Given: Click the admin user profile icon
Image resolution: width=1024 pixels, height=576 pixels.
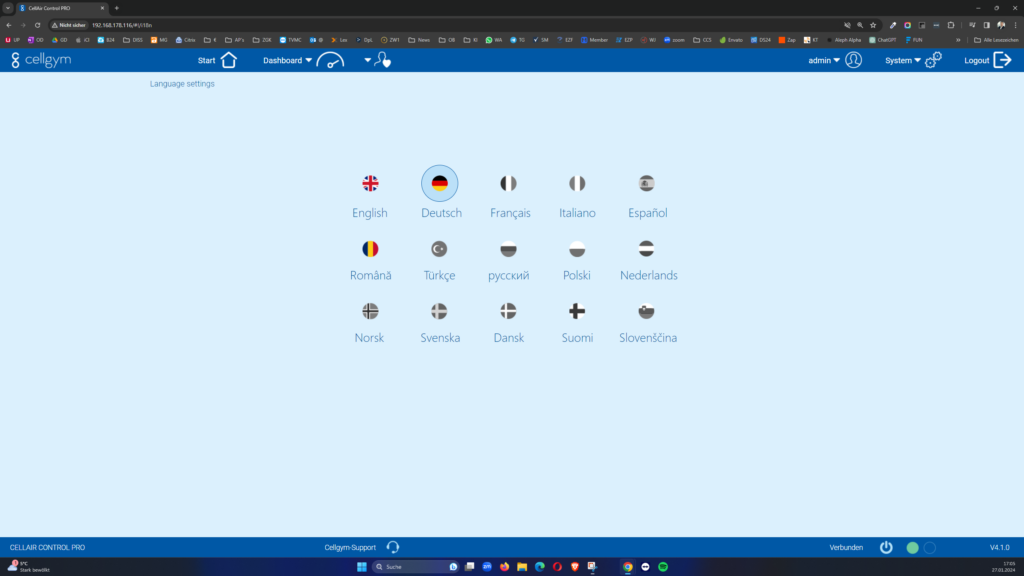Looking at the screenshot, I should pyautogui.click(x=853, y=60).
